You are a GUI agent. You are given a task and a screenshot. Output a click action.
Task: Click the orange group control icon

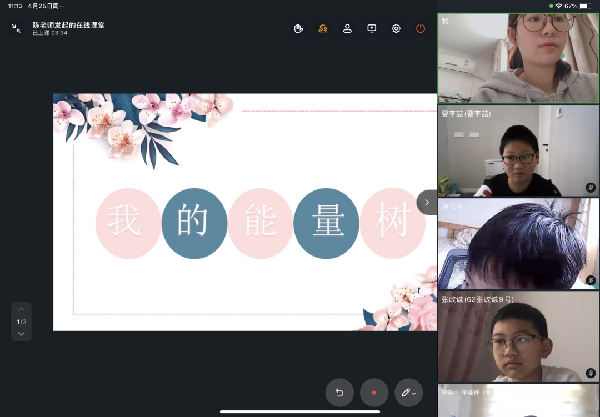tap(323, 28)
